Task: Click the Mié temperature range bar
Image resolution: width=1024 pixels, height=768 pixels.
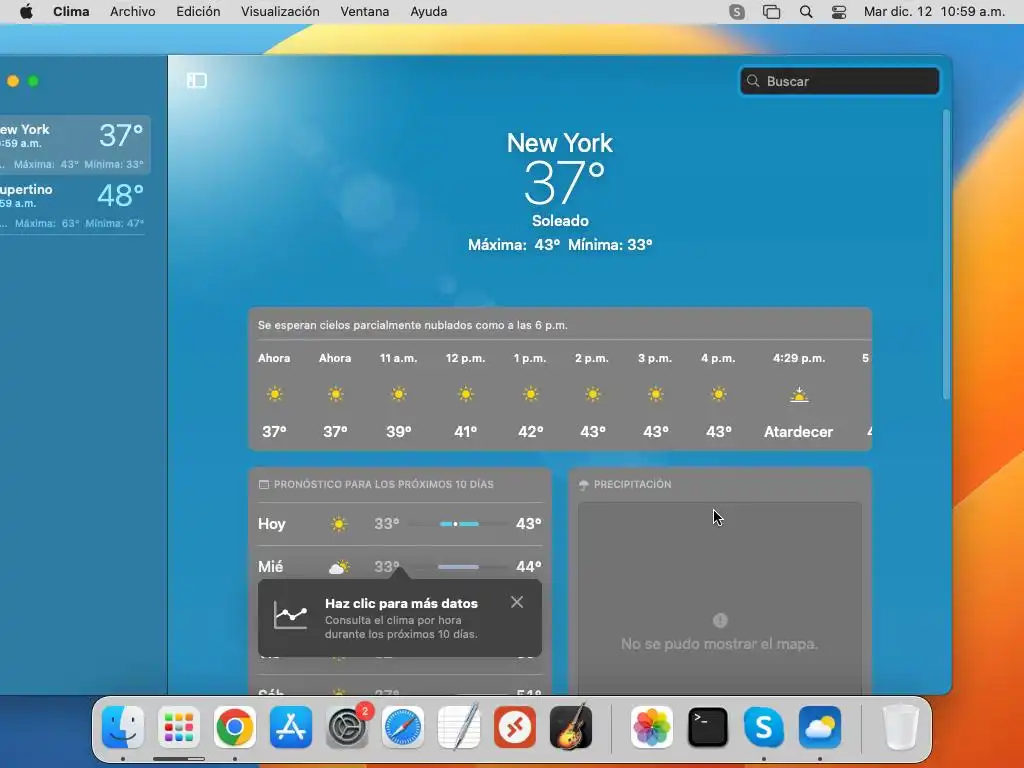Action: tap(459, 567)
